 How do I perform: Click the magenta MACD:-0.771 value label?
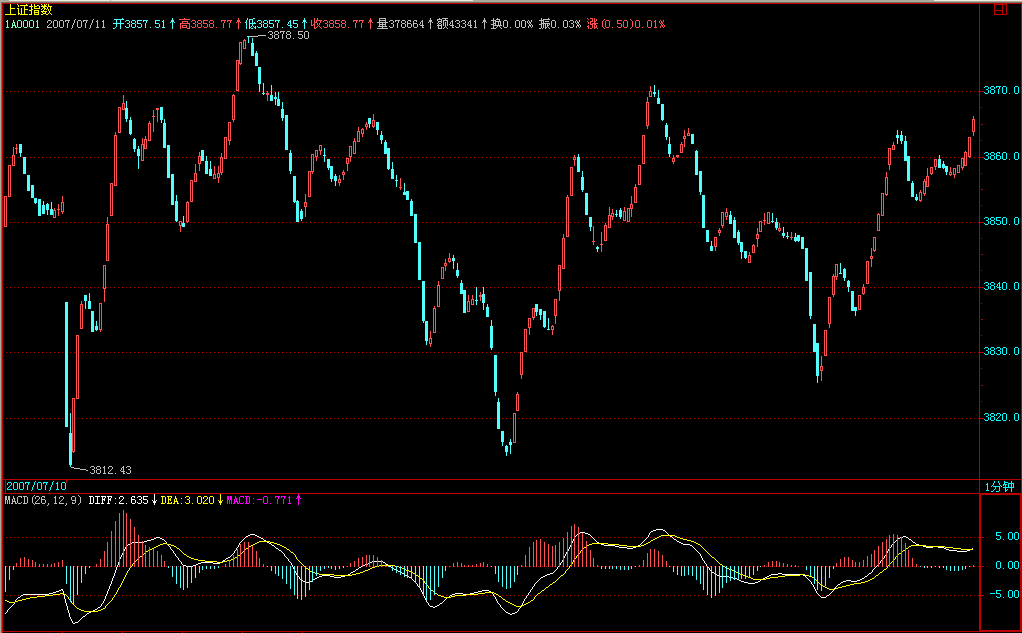(x=258, y=499)
